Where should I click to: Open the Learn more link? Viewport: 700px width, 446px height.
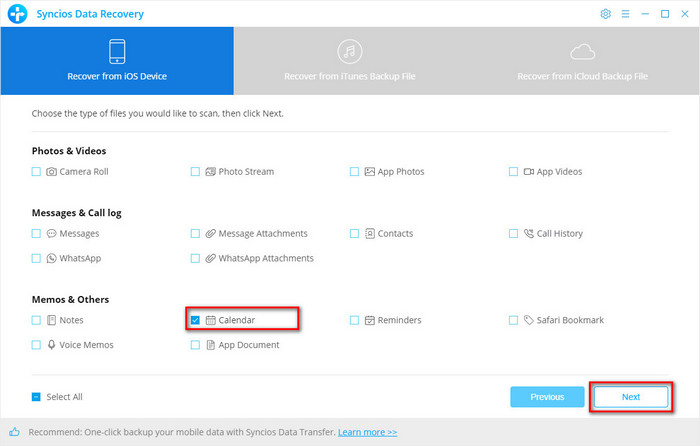pyautogui.click(x=367, y=432)
